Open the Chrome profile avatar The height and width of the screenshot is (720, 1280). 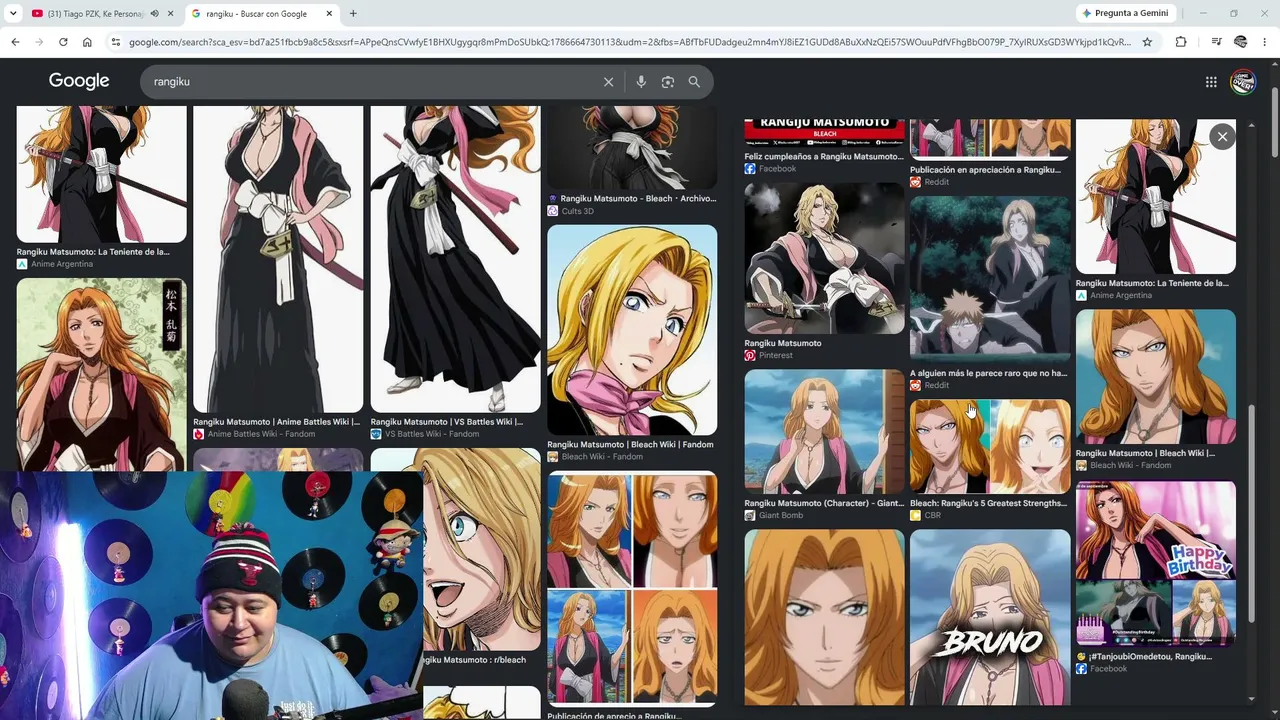pos(1241,42)
